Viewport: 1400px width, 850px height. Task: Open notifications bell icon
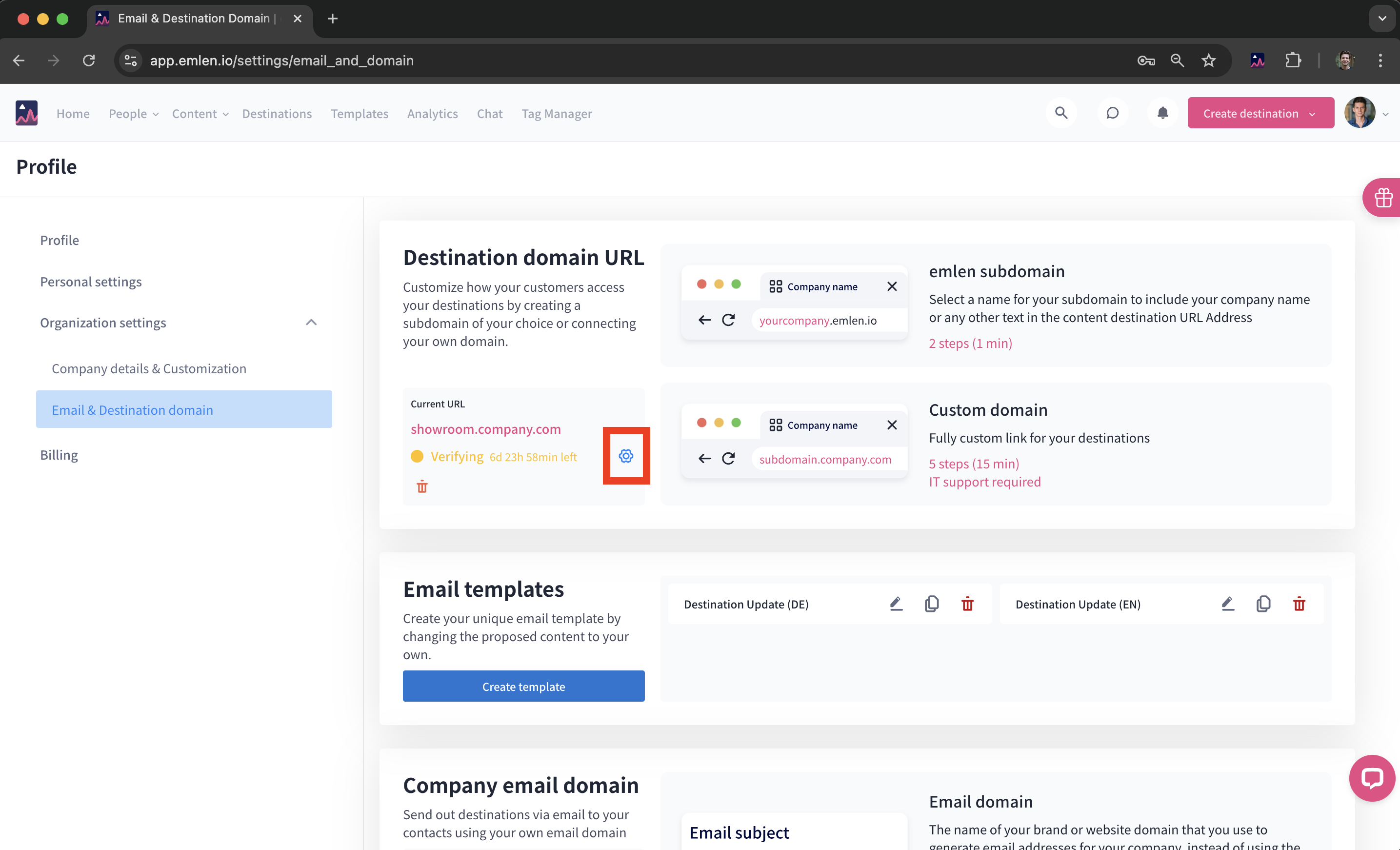[1162, 113]
